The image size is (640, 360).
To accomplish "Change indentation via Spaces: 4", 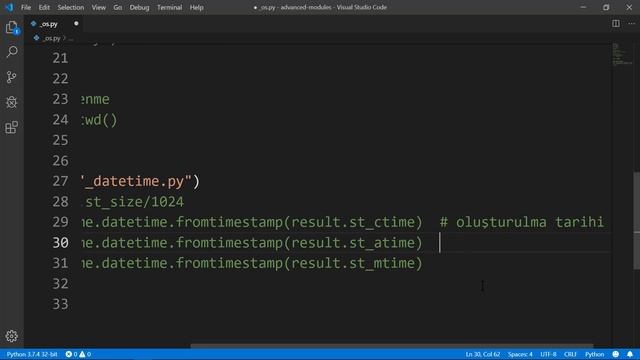I will [x=520, y=354].
